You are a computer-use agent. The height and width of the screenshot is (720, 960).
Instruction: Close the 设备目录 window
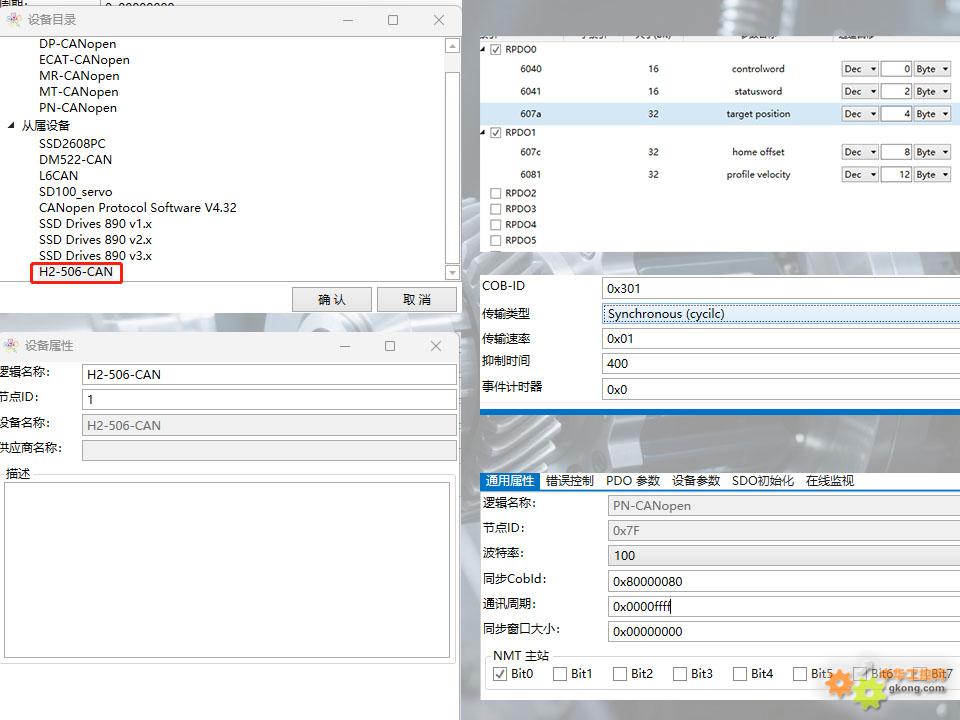click(439, 20)
